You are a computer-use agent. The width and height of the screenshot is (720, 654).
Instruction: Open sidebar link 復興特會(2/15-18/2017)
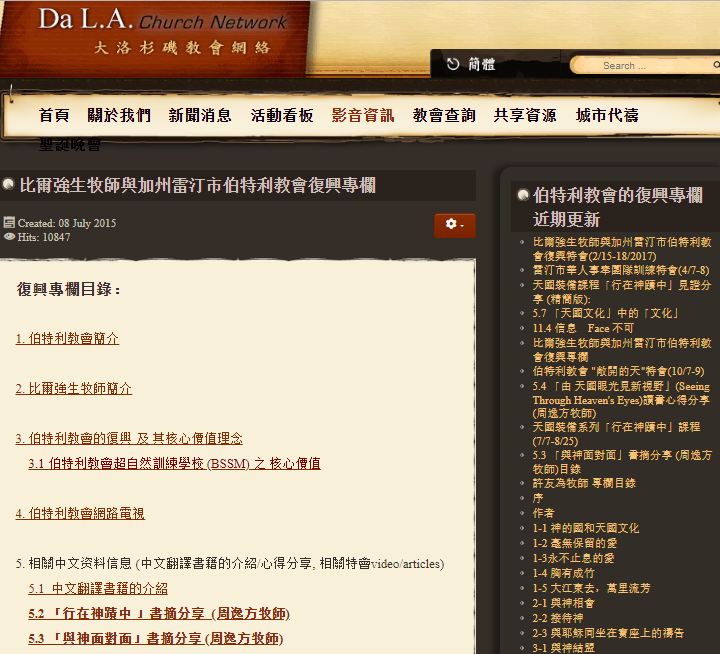click(x=622, y=249)
